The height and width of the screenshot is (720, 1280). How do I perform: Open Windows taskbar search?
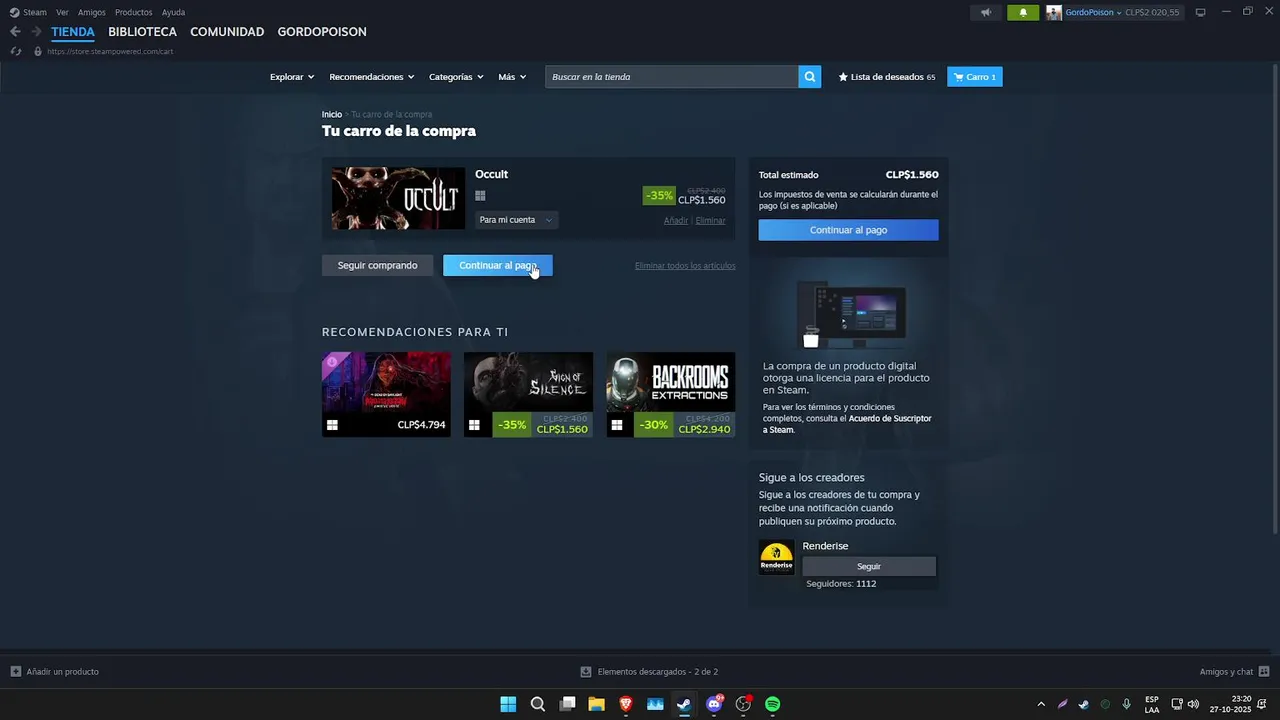click(537, 704)
